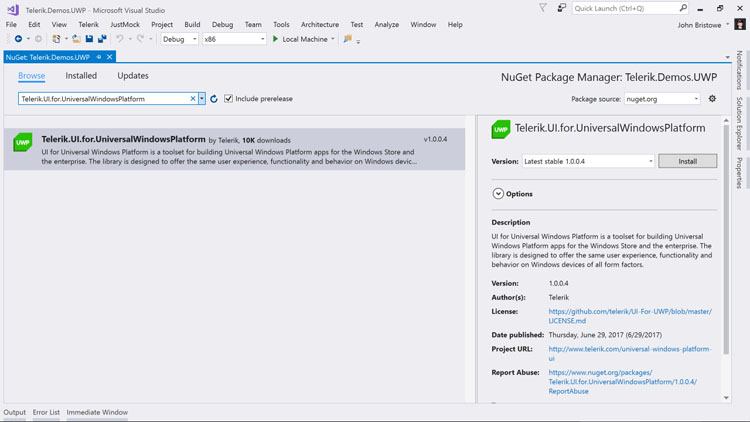The image size is (750, 422).
Task: Switch to the Browse tab
Action: click(32, 76)
